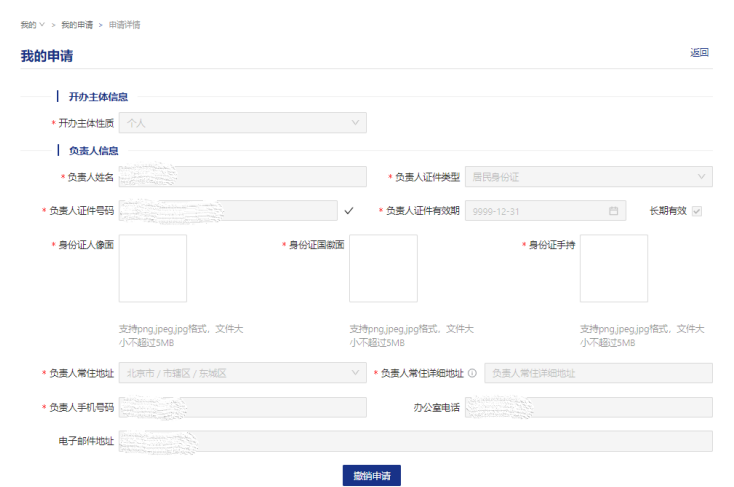Select the 身份证人像面 upload box

point(153,268)
